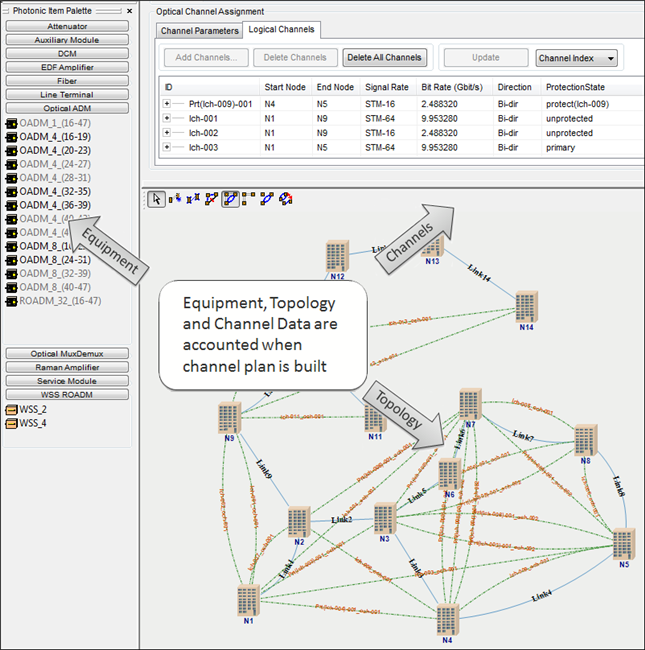
Task: Click the unhighlighted blue-ellipse channel tool
Action: [x=267, y=199]
